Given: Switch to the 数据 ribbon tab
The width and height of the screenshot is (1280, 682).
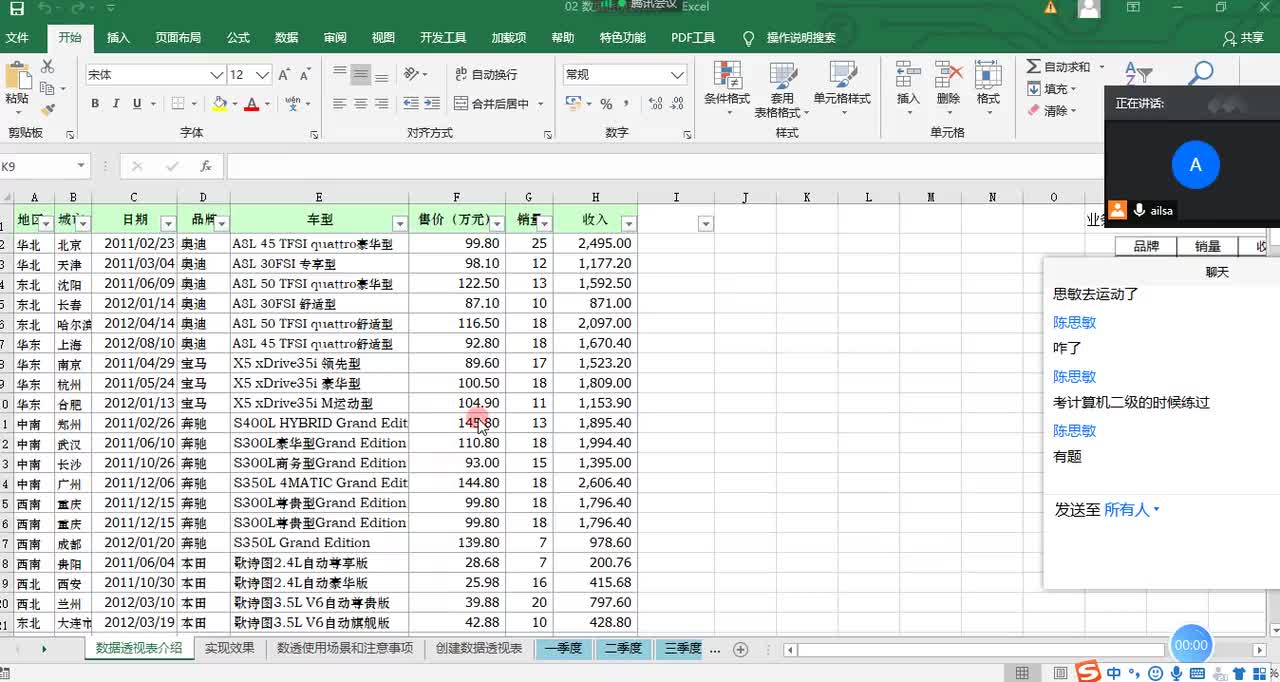Looking at the screenshot, I should tap(286, 38).
